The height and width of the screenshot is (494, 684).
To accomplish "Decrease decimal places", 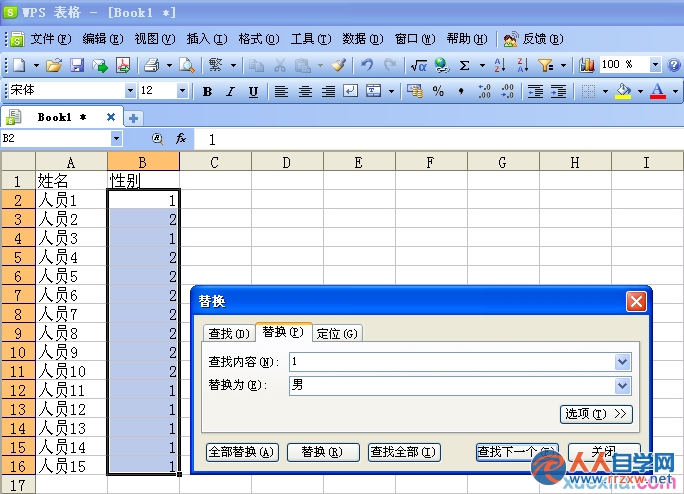I will [x=507, y=91].
